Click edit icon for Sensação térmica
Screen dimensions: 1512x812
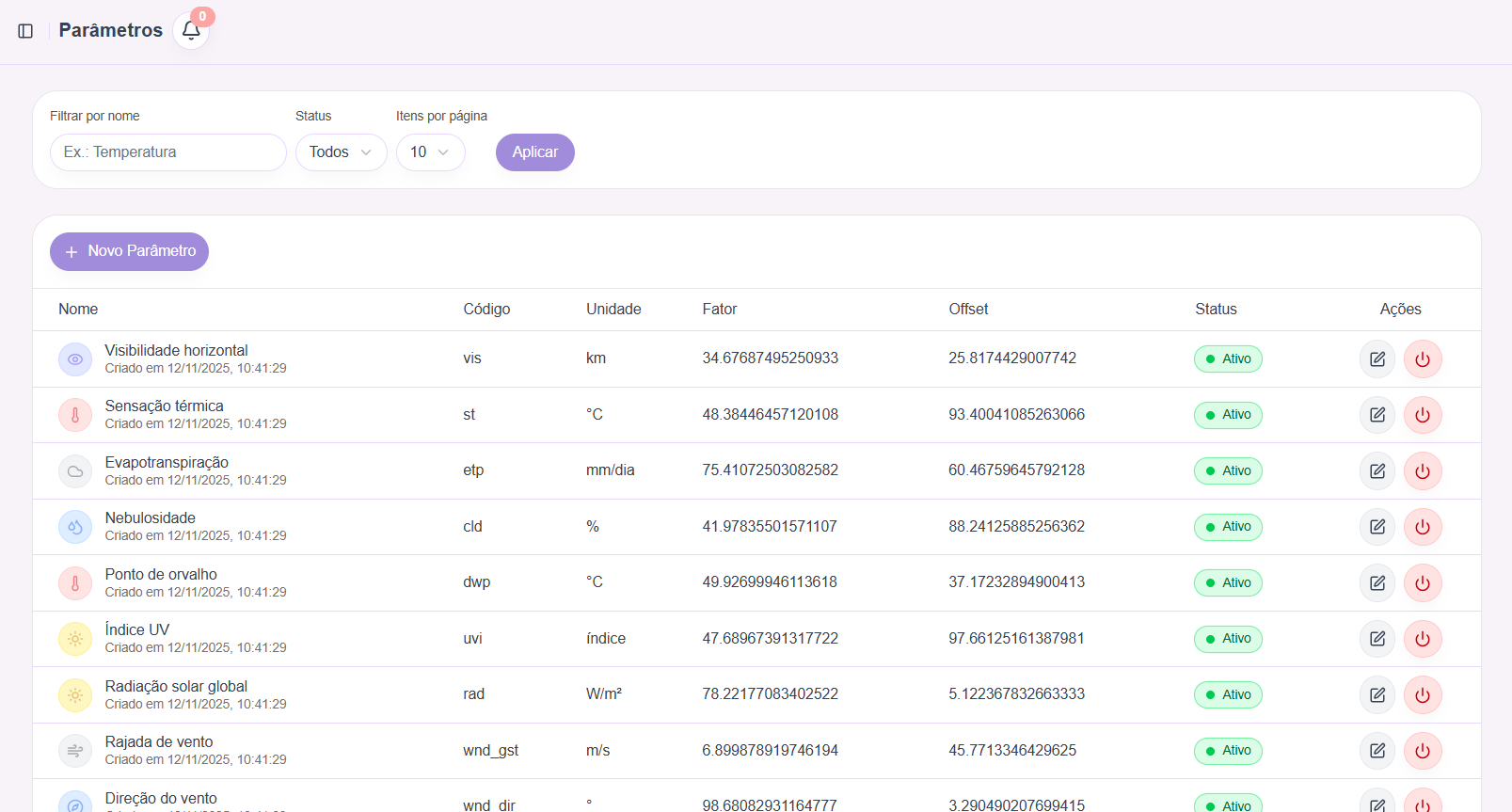tap(1377, 415)
